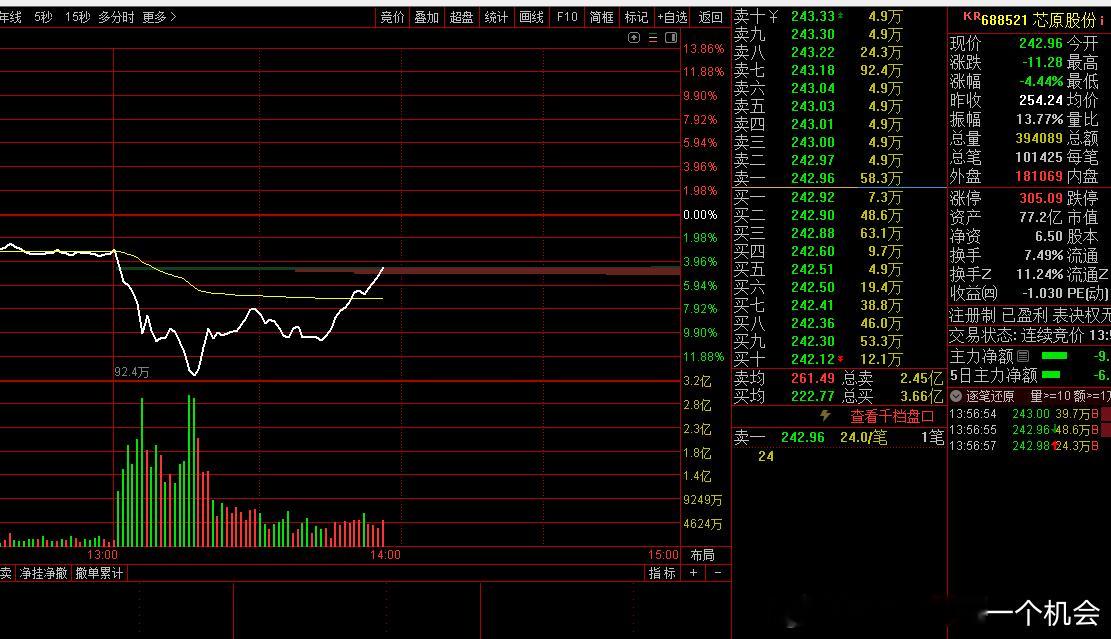
Task: Click the lightning bolt icon by 查看千档盘口
Action: point(825,416)
